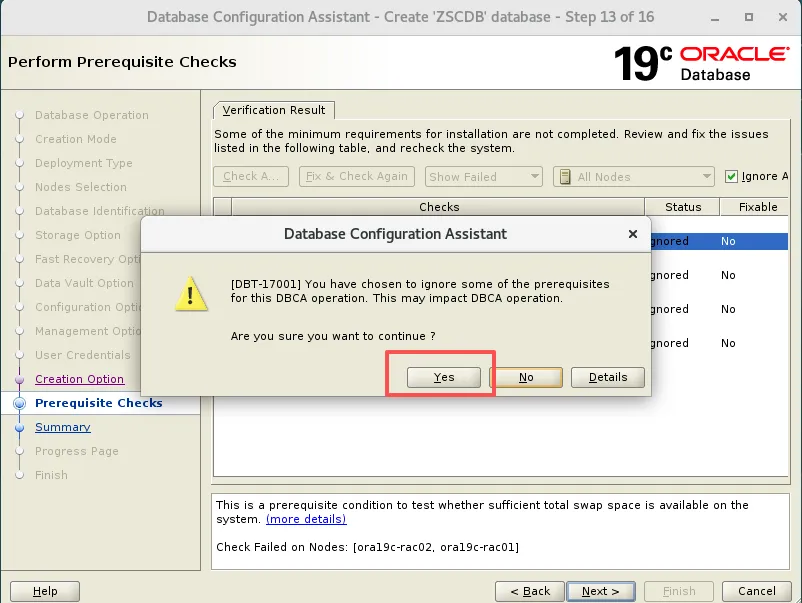802x603 pixels.
Task: Select the Nodes Selection step
Action: [81, 187]
